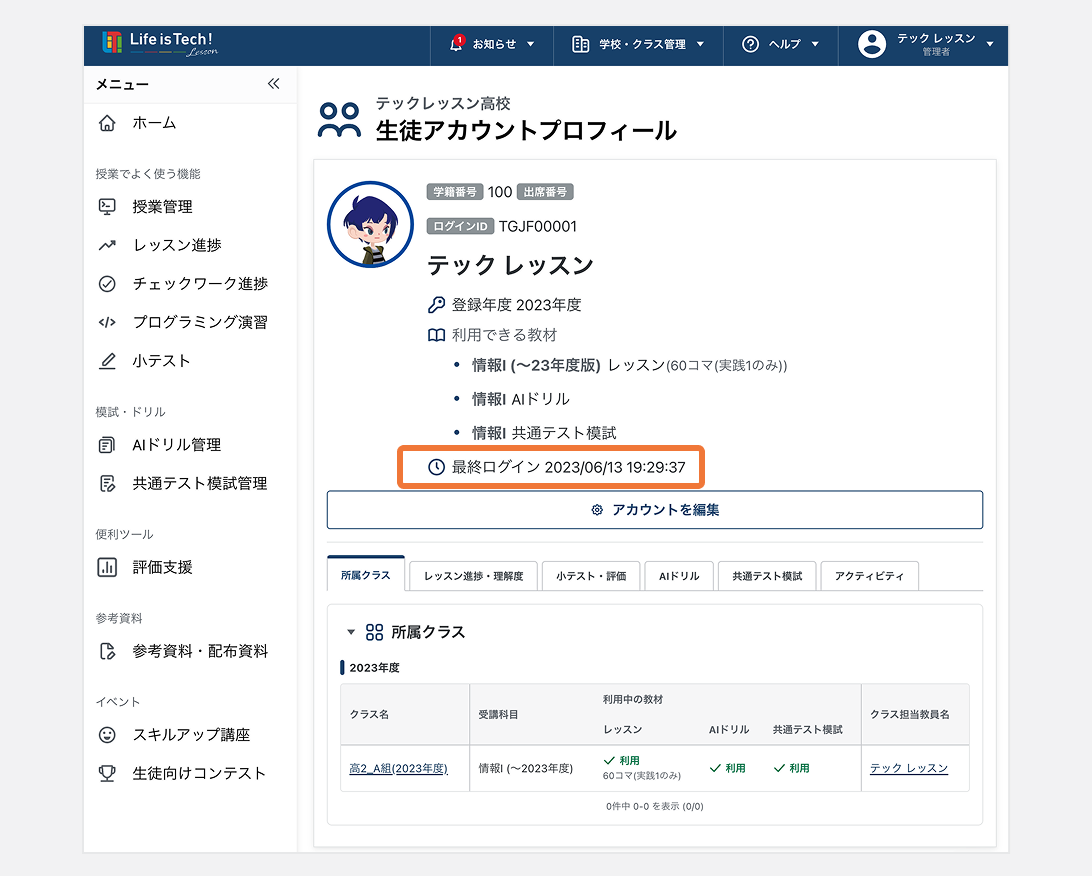This screenshot has height=876, width=1092.
Task: Collapse the メニュー sidebar with double chevron
Action: [274, 84]
